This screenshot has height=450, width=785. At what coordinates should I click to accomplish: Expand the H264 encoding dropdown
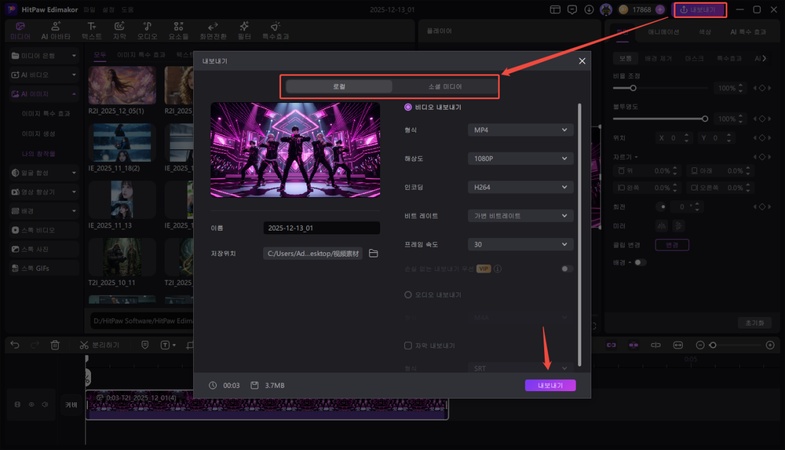click(520, 187)
